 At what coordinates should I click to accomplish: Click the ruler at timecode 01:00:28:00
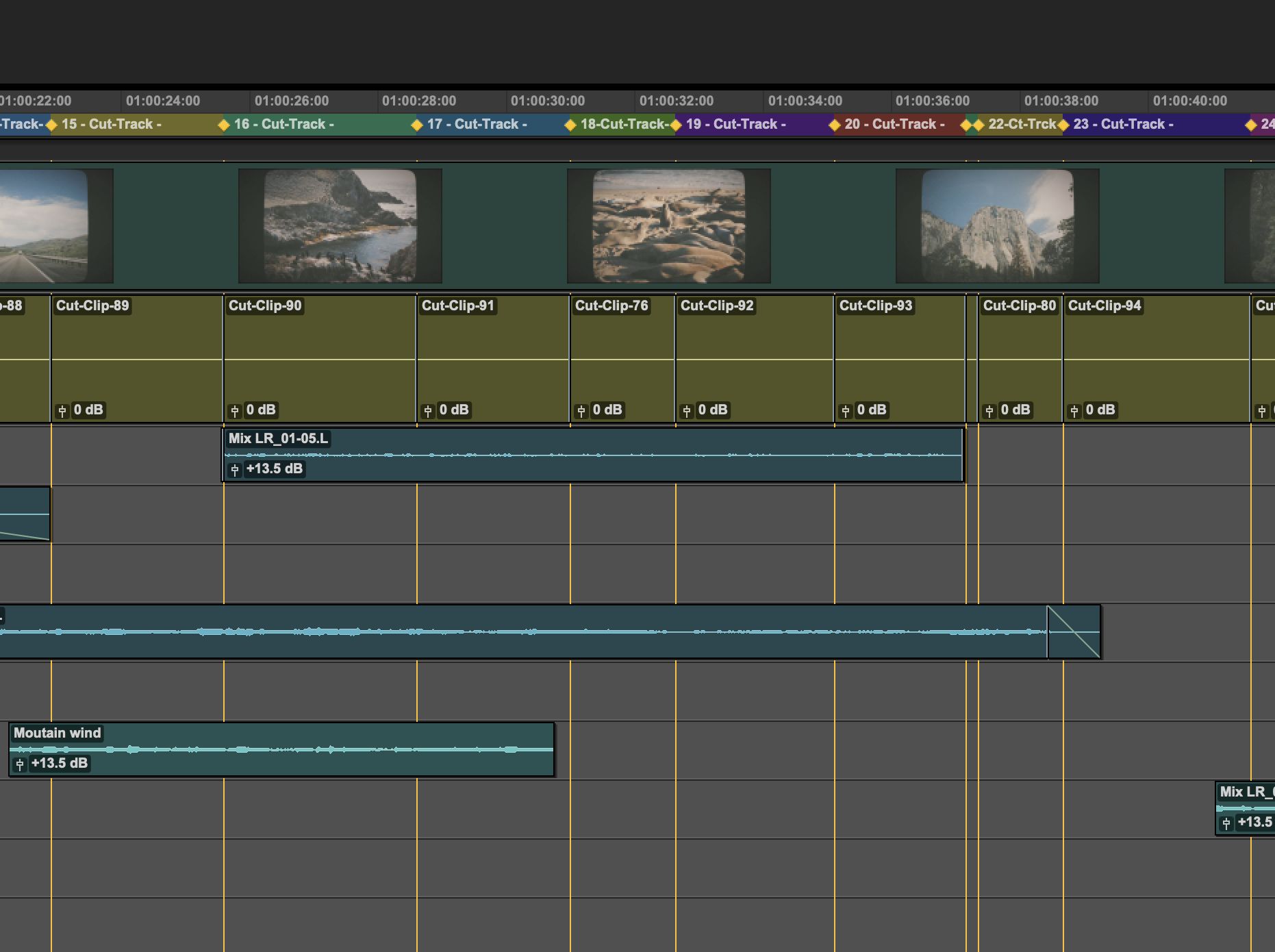tap(419, 101)
